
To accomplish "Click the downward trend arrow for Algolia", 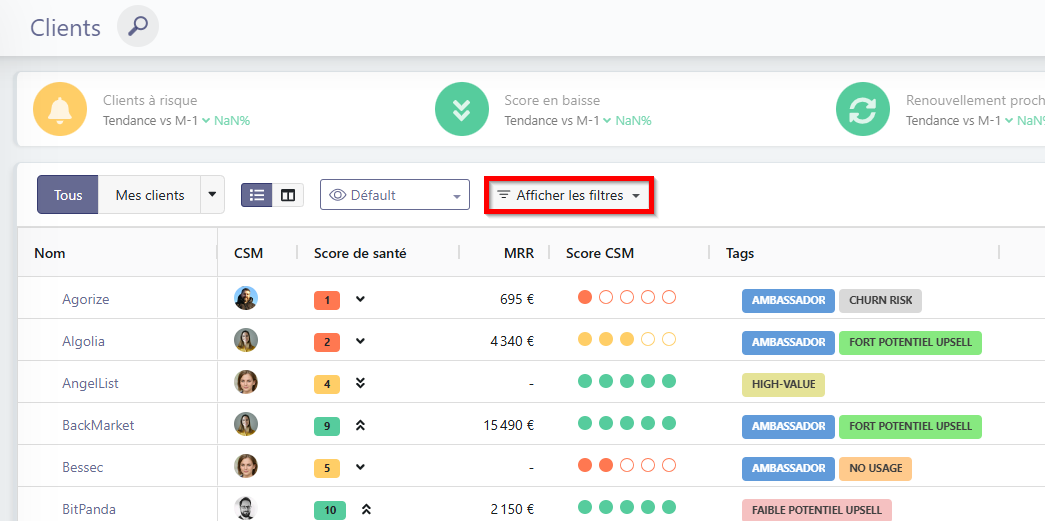I will coord(361,341).
